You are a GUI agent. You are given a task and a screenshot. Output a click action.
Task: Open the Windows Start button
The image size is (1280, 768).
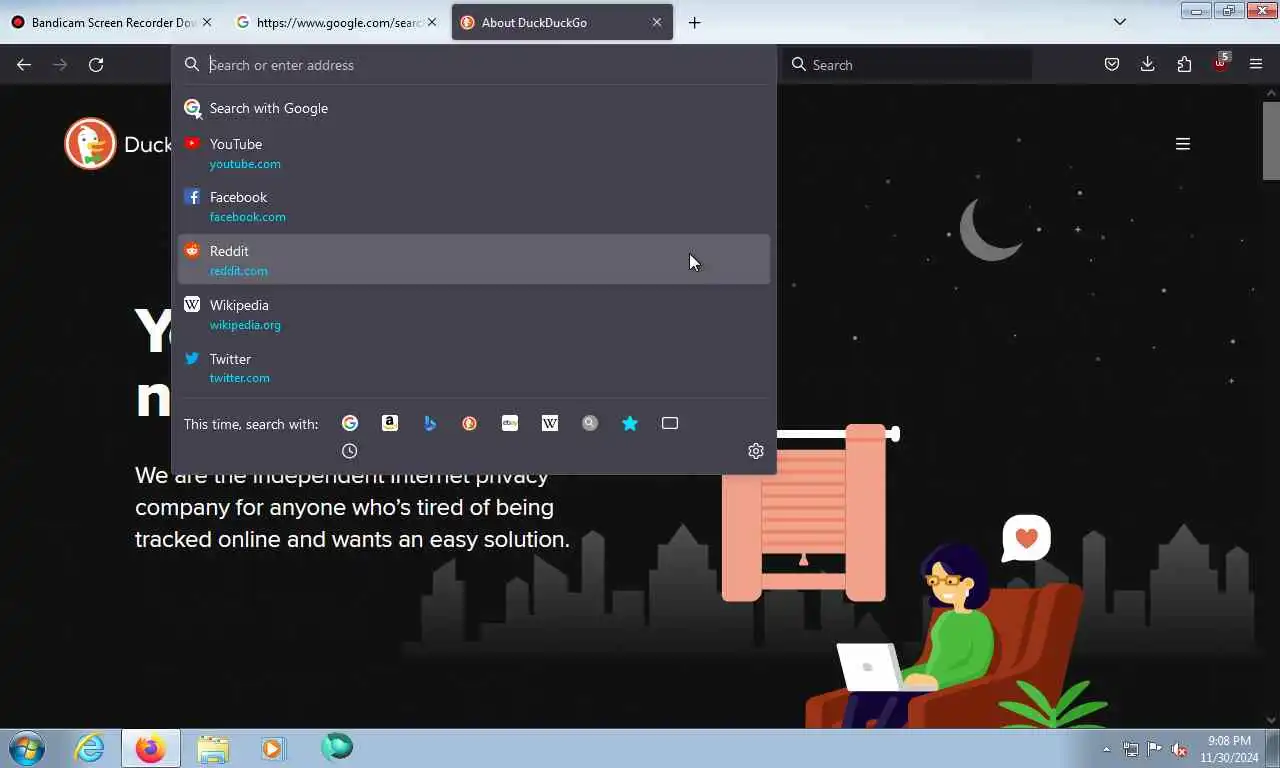pos(26,748)
